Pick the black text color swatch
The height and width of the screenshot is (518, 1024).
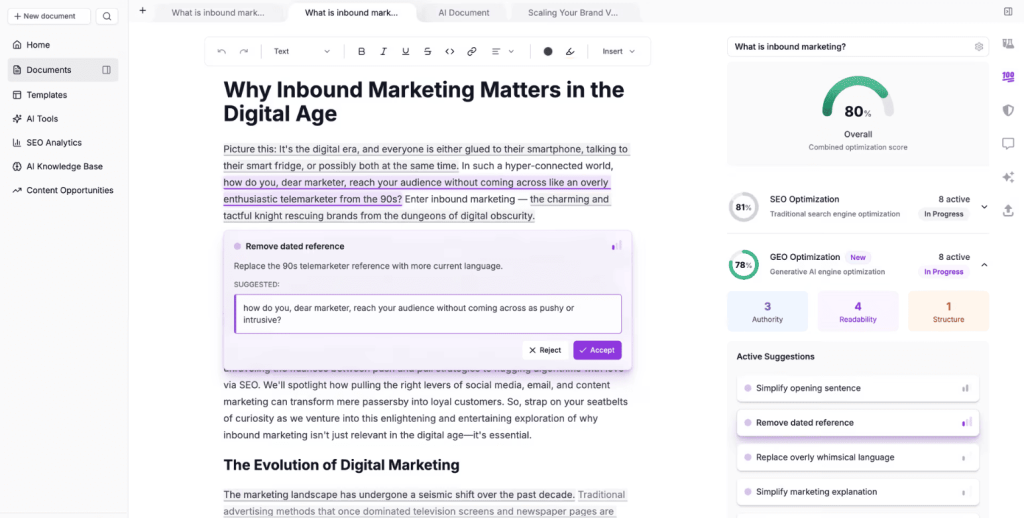pyautogui.click(x=548, y=51)
